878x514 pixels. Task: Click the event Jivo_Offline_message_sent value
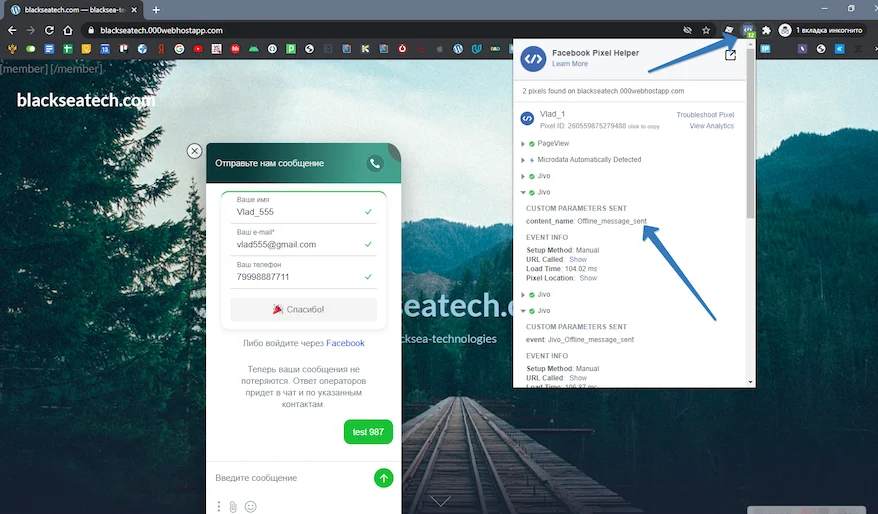click(x=591, y=340)
